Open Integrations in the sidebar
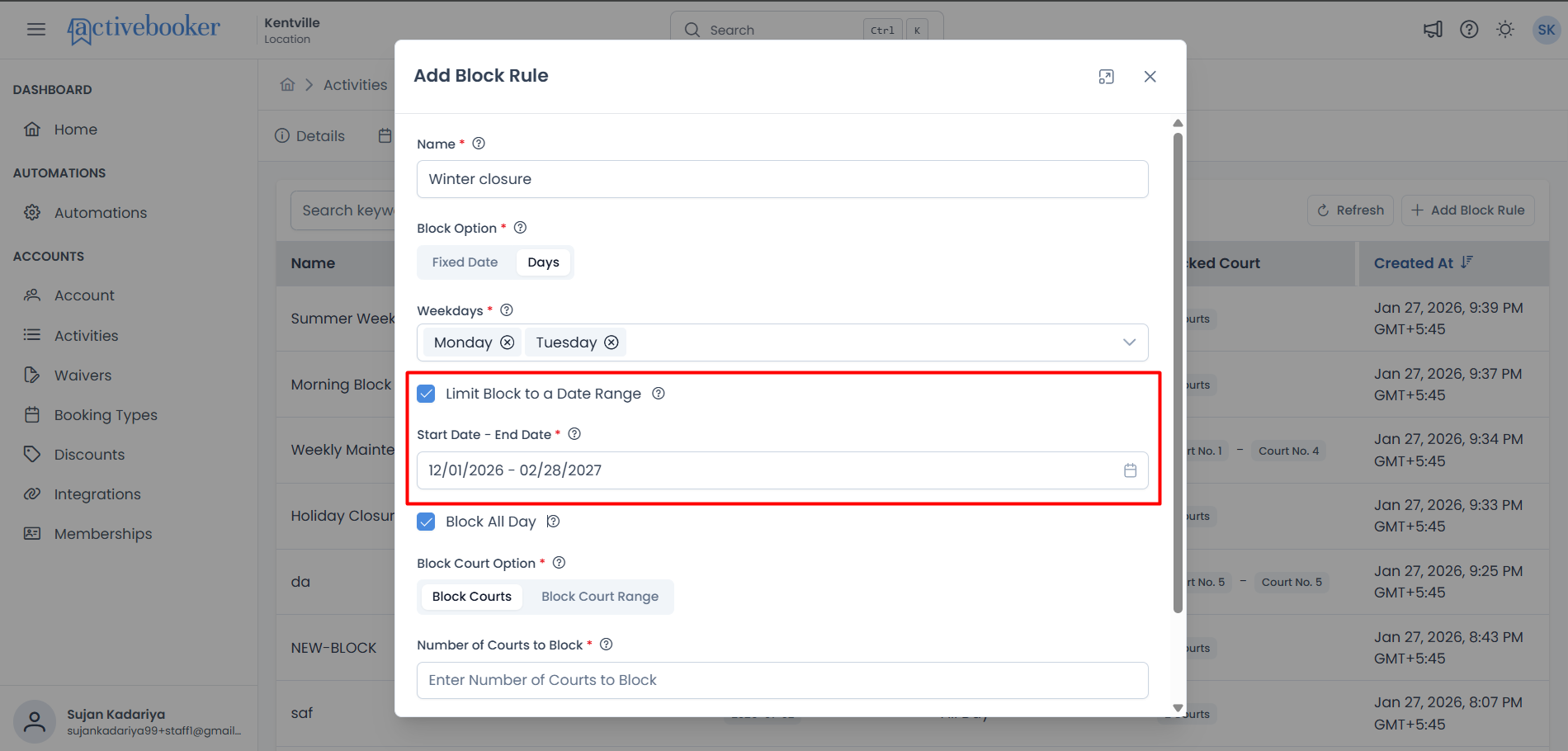The height and width of the screenshot is (751, 1568). pyautogui.click(x=97, y=494)
